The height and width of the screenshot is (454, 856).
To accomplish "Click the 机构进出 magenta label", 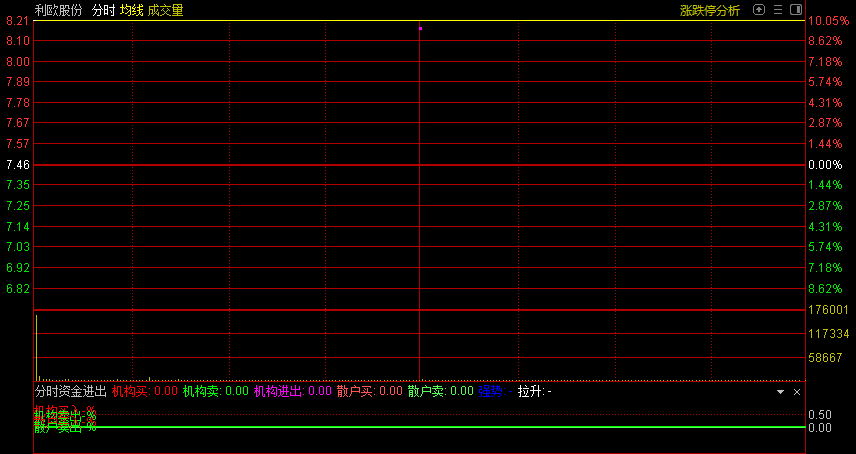I will click(278, 391).
